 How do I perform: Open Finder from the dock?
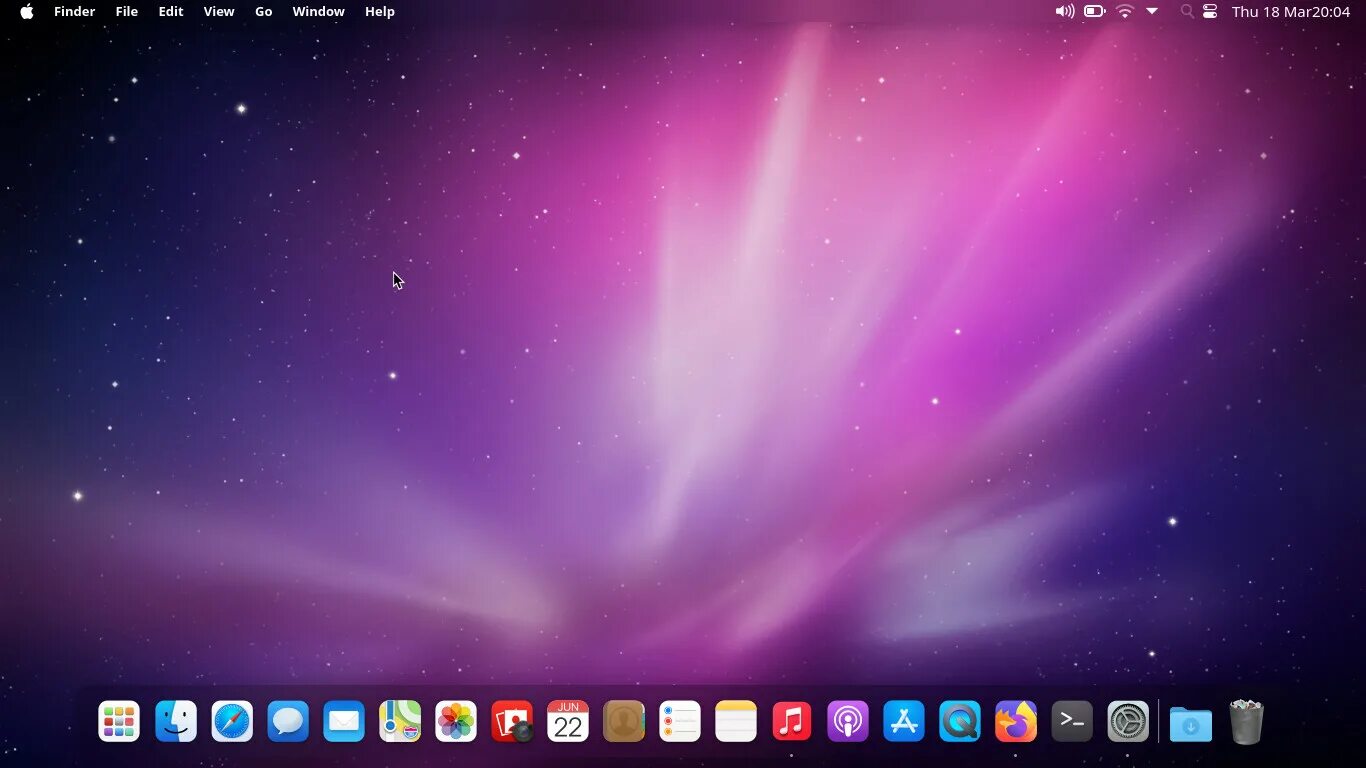click(x=176, y=721)
